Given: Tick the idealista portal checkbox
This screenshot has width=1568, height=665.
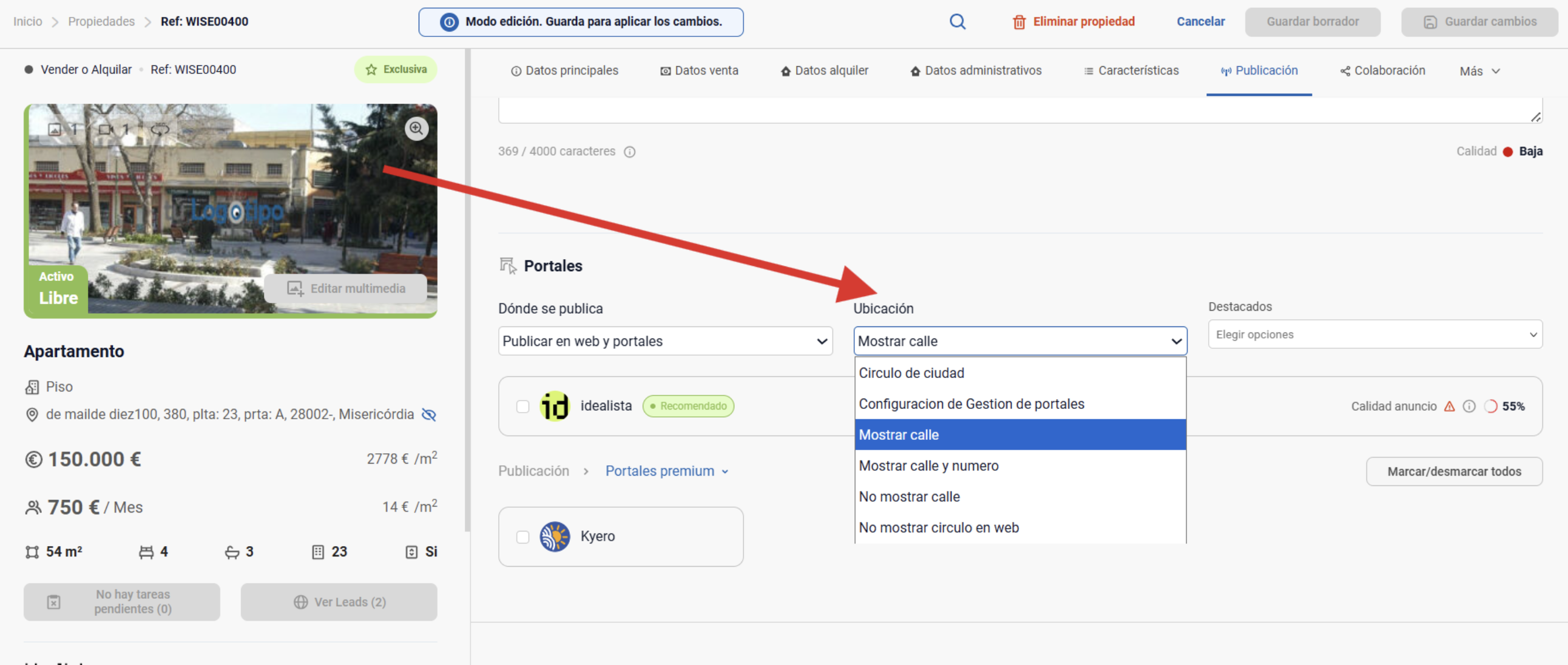Looking at the screenshot, I should 522,407.
